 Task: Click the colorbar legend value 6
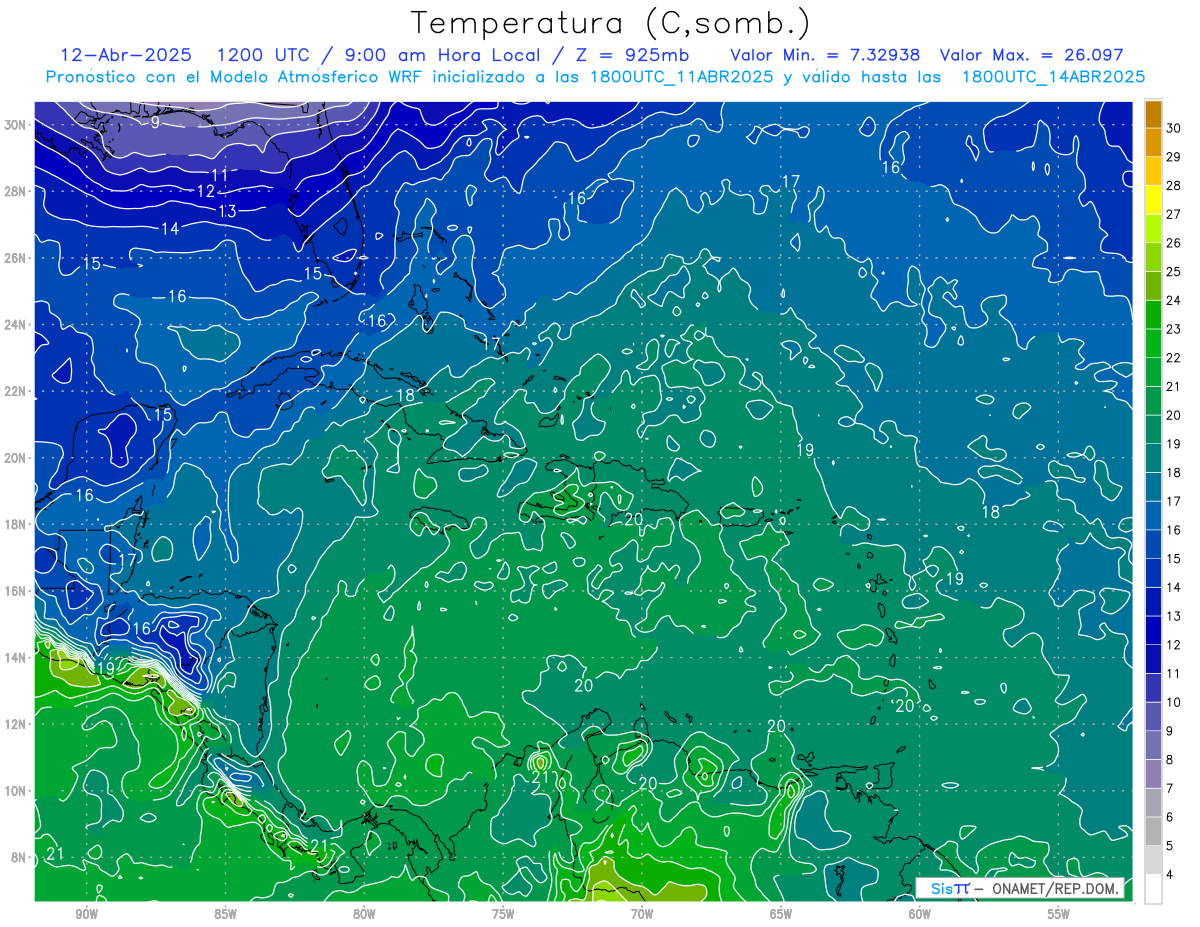click(x=1170, y=817)
